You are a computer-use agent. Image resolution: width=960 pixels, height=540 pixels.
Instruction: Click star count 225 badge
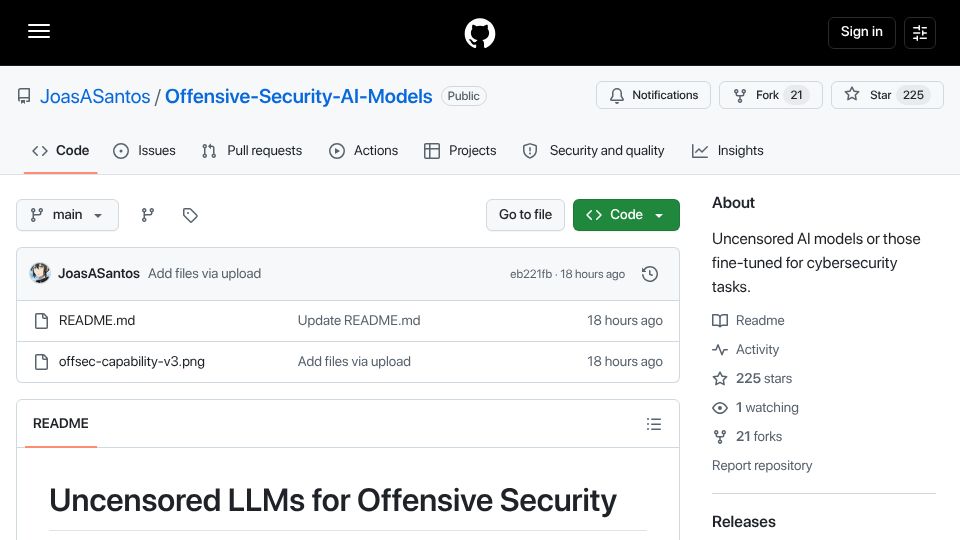pos(913,95)
